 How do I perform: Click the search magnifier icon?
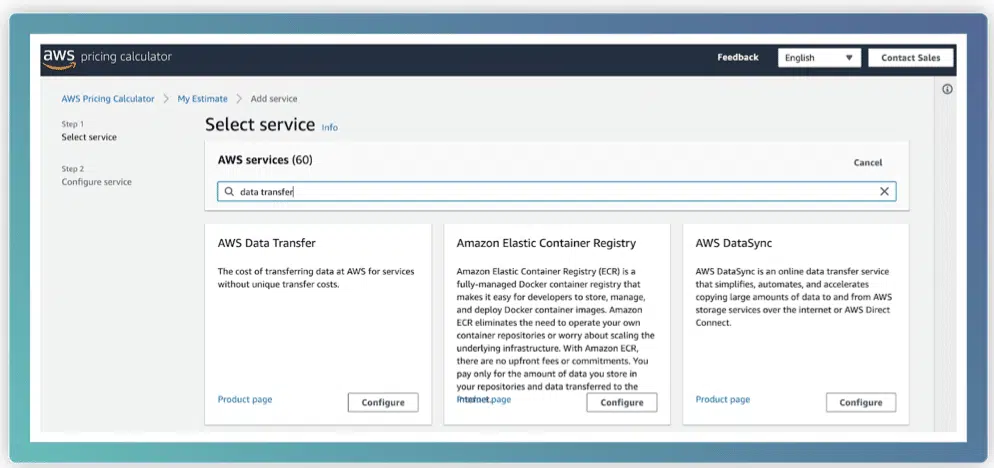(x=229, y=192)
